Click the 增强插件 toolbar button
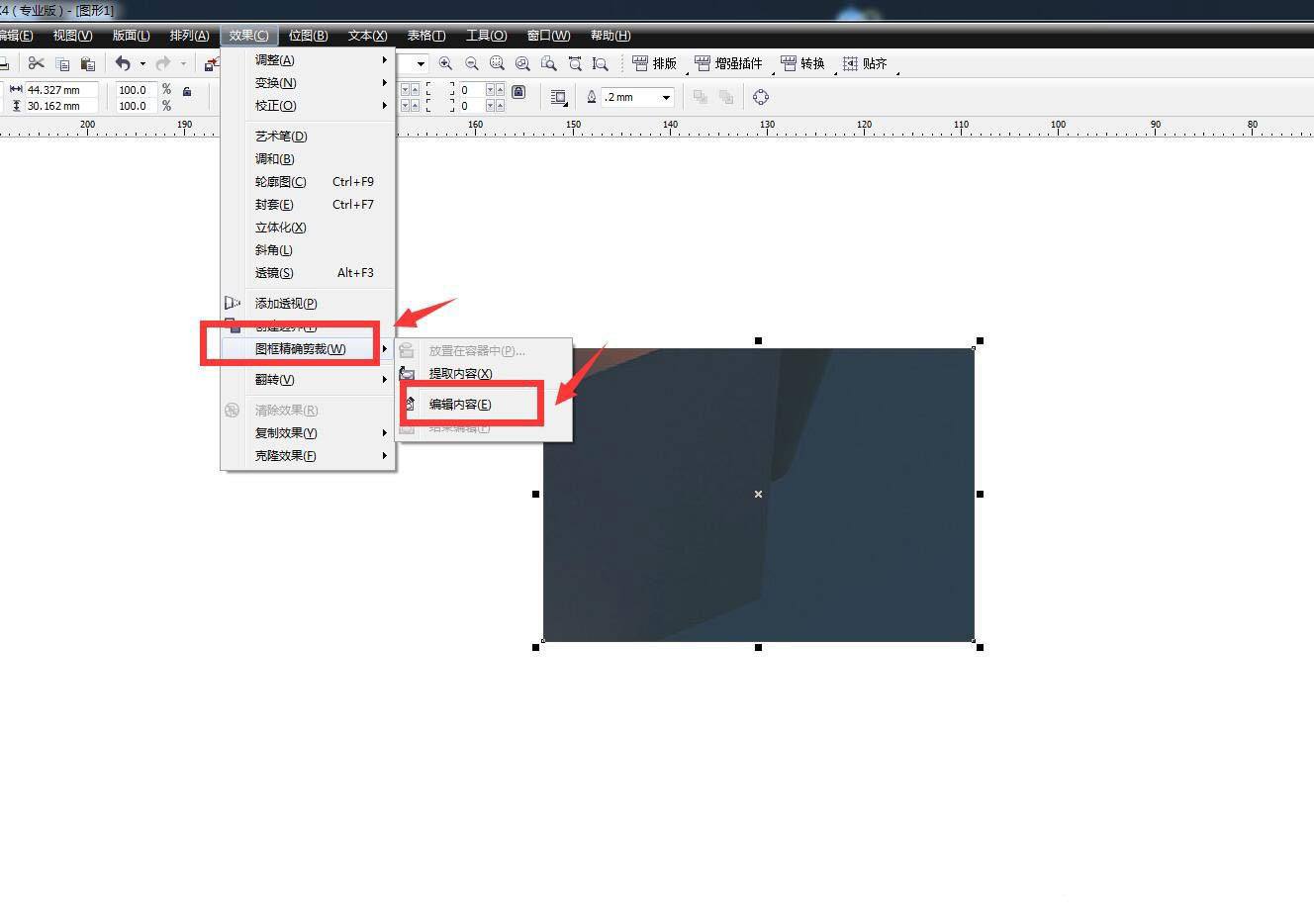This screenshot has width=1314, height=924. [729, 63]
